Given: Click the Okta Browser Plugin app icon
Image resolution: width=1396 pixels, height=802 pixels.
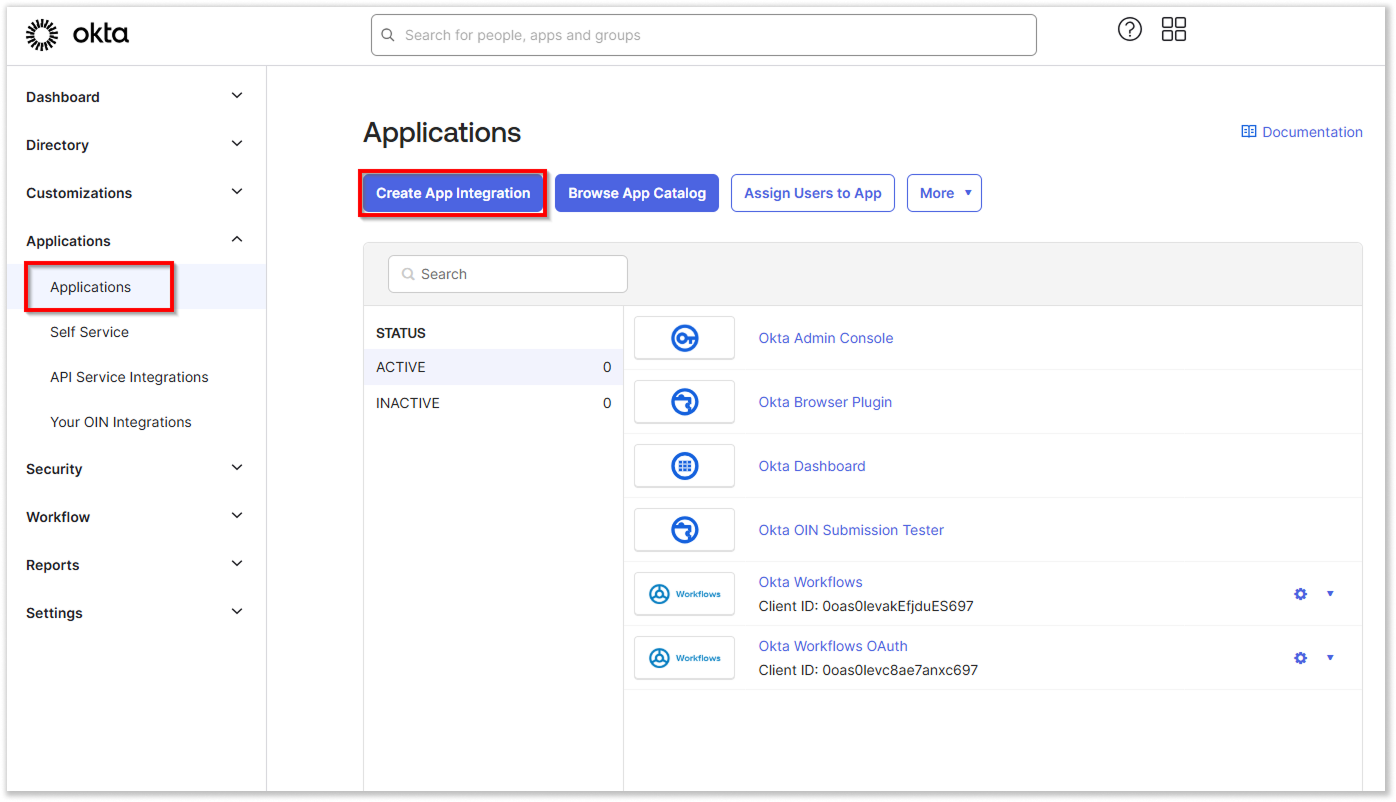Looking at the screenshot, I should 685,402.
